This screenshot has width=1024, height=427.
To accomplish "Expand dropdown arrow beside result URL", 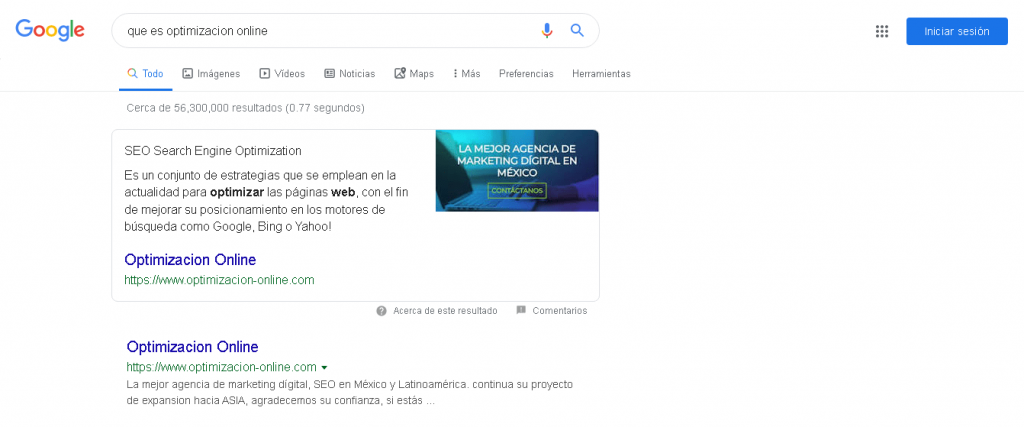I will (x=324, y=368).
